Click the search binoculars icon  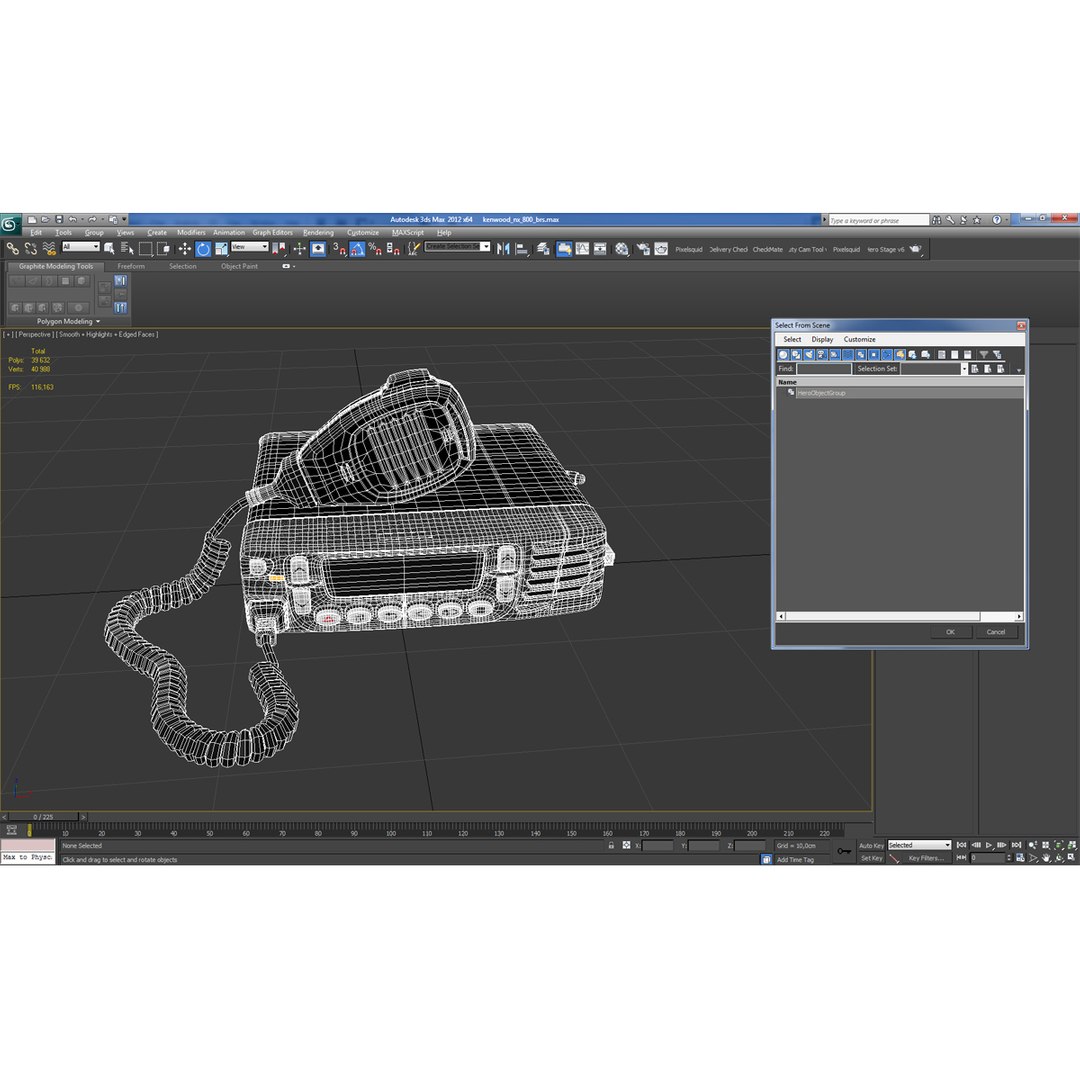click(x=936, y=220)
